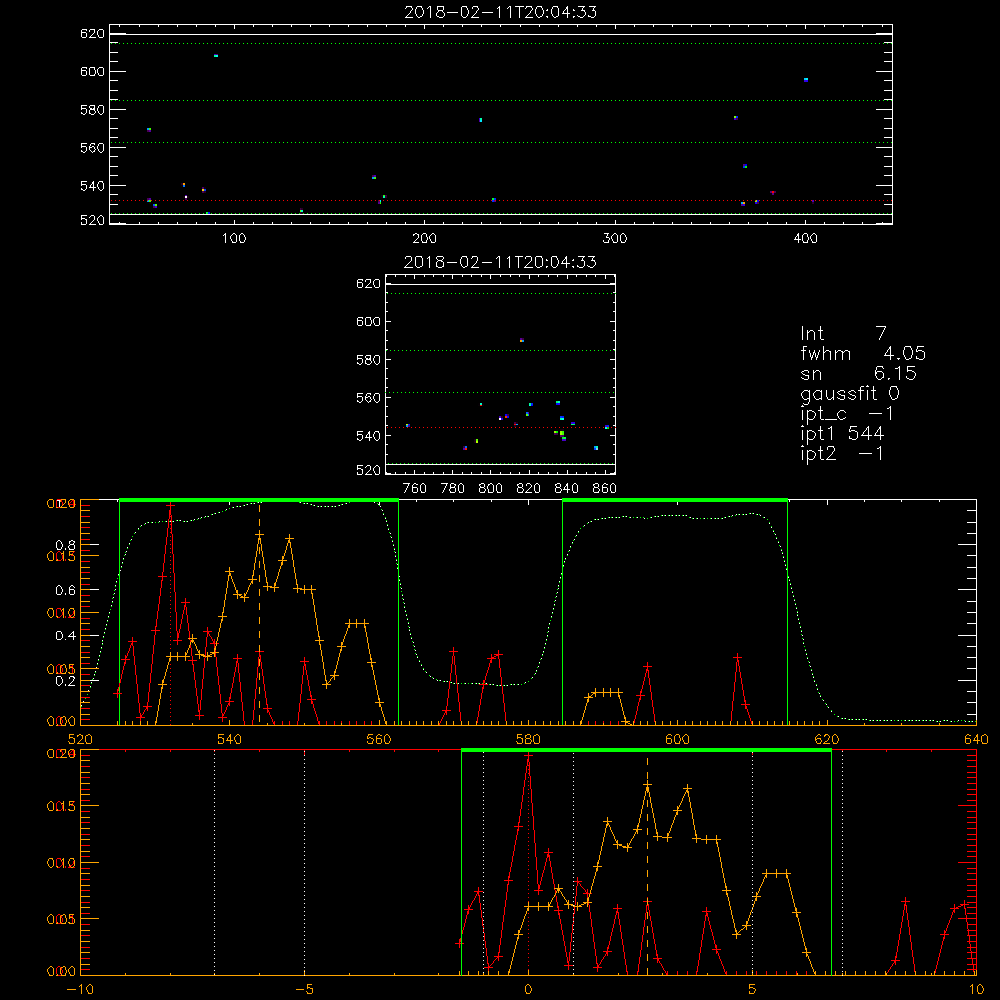This screenshot has height=1000, width=1000.
Task: Click the 'ipt2 -1' readout text
Action: click(x=842, y=453)
